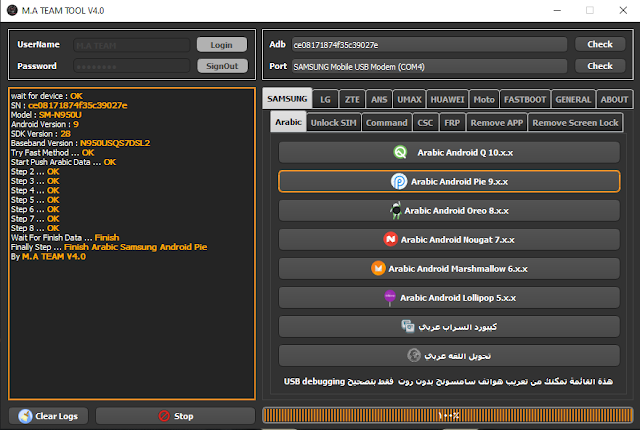This screenshot has height=430, width=640.
Task: Click 'wait for device : OK' log line
Action: (x=47, y=96)
